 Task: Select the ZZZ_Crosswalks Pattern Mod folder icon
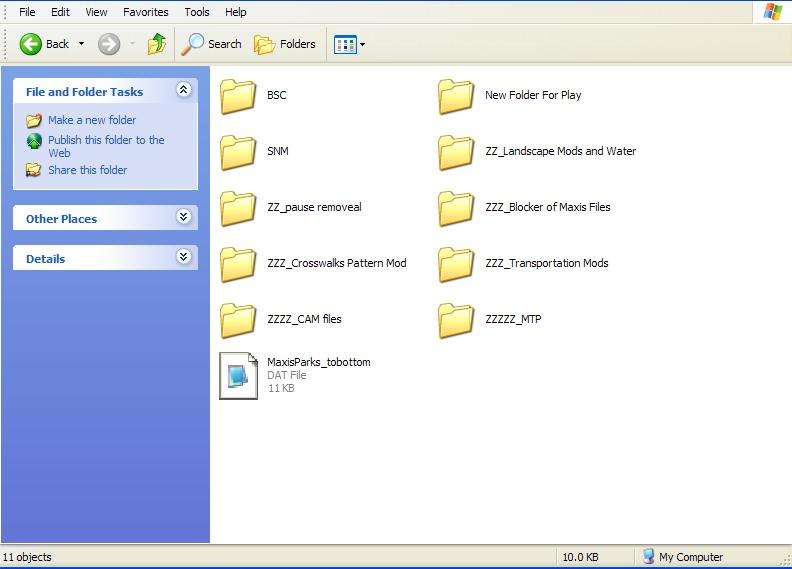click(238, 264)
